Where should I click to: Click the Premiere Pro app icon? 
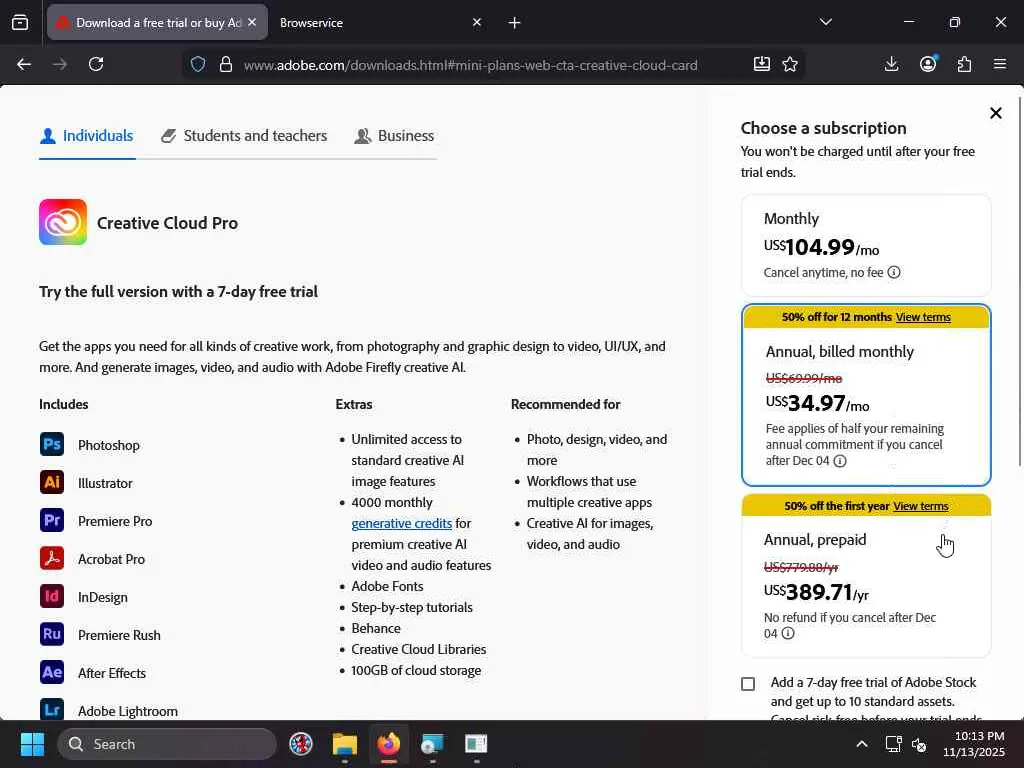coord(52,521)
